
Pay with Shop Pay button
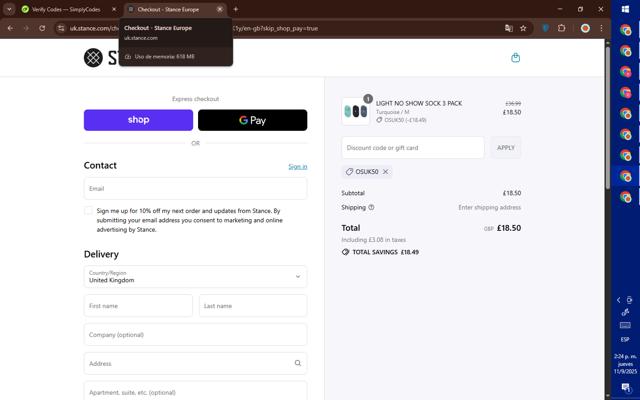pyautogui.click(x=138, y=120)
